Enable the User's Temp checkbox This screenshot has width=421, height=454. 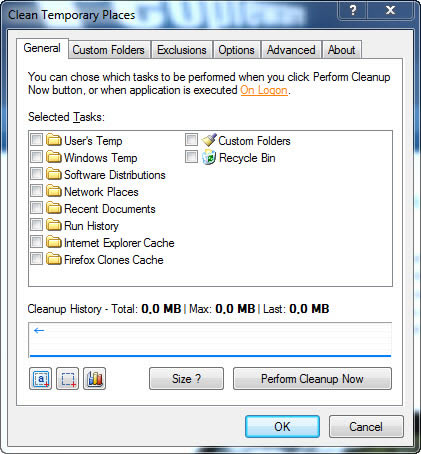click(36, 140)
